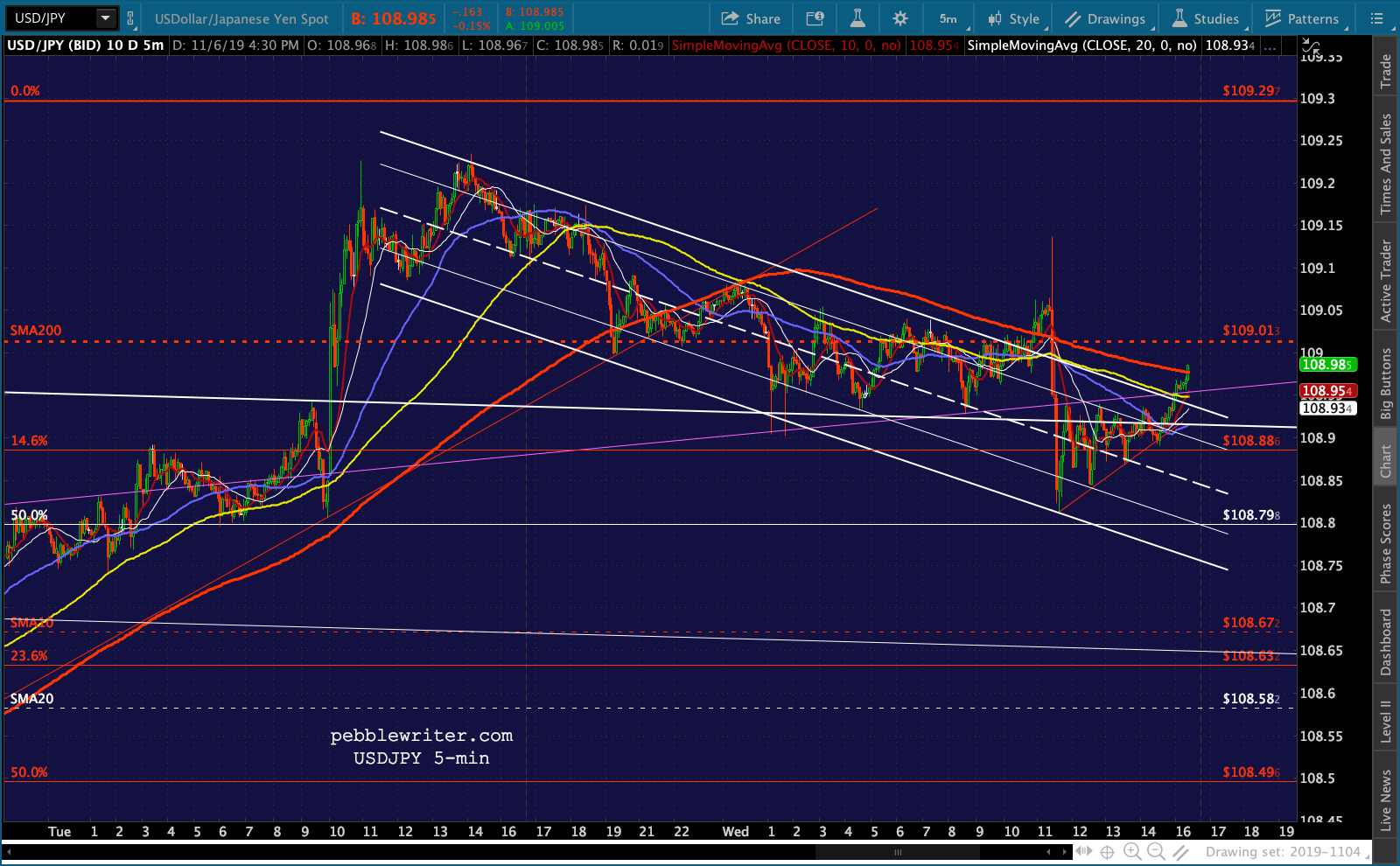This screenshot has width=1400, height=866.
Task: Open the Patterns dropdown menu
Action: [x=1302, y=18]
